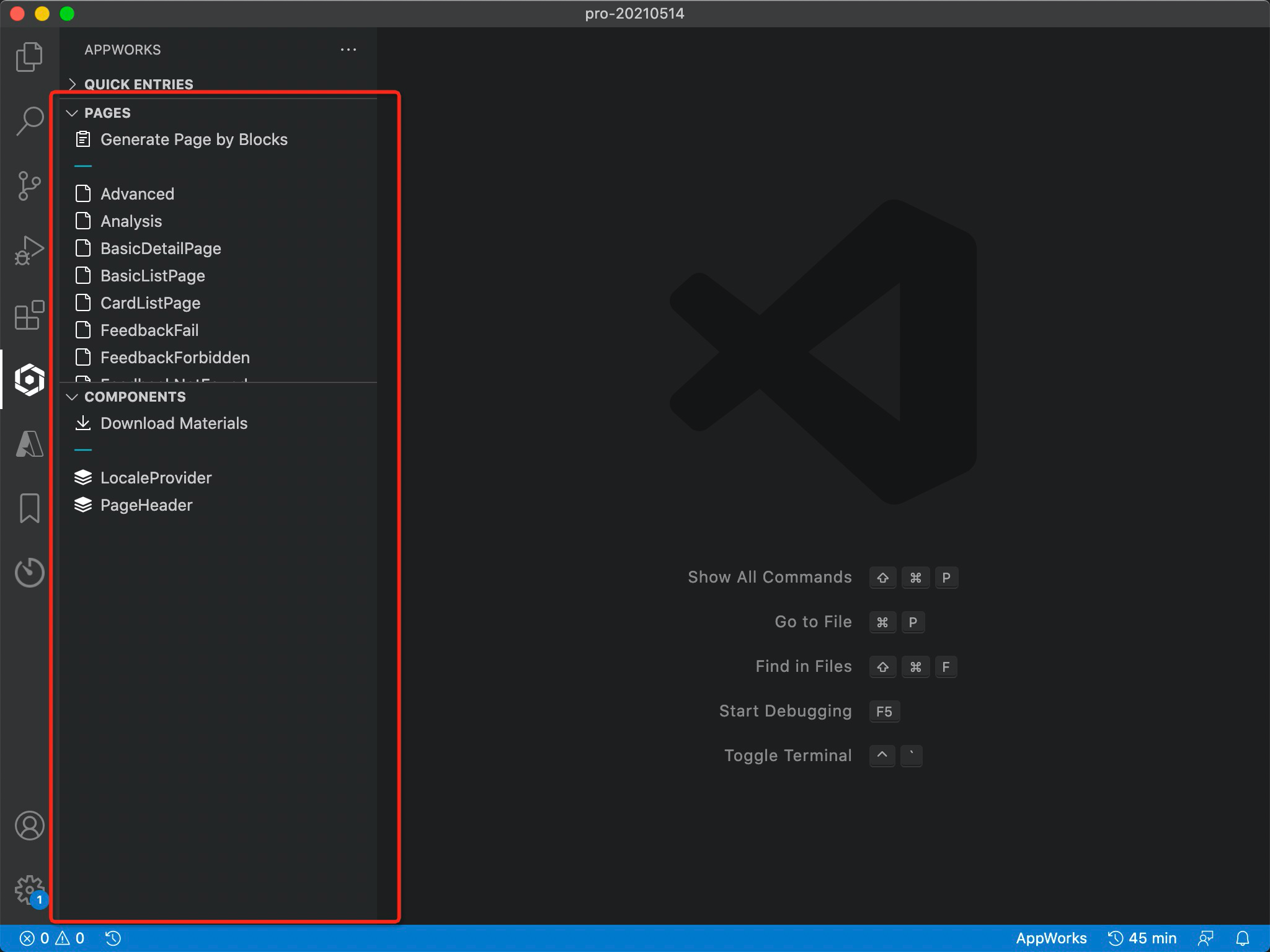Open the Manage gear icon

pyautogui.click(x=29, y=890)
